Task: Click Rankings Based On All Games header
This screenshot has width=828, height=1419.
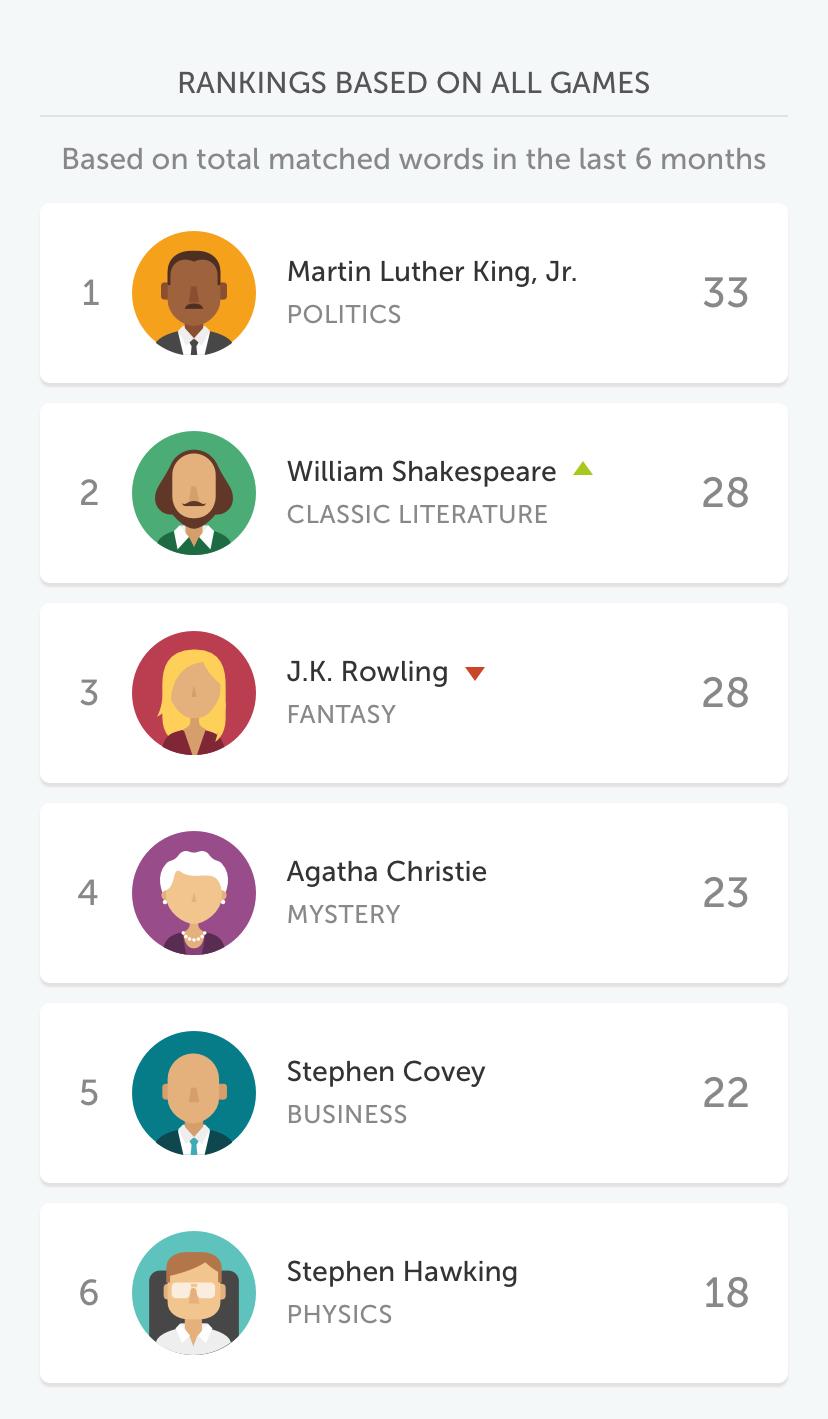Action: point(414,83)
